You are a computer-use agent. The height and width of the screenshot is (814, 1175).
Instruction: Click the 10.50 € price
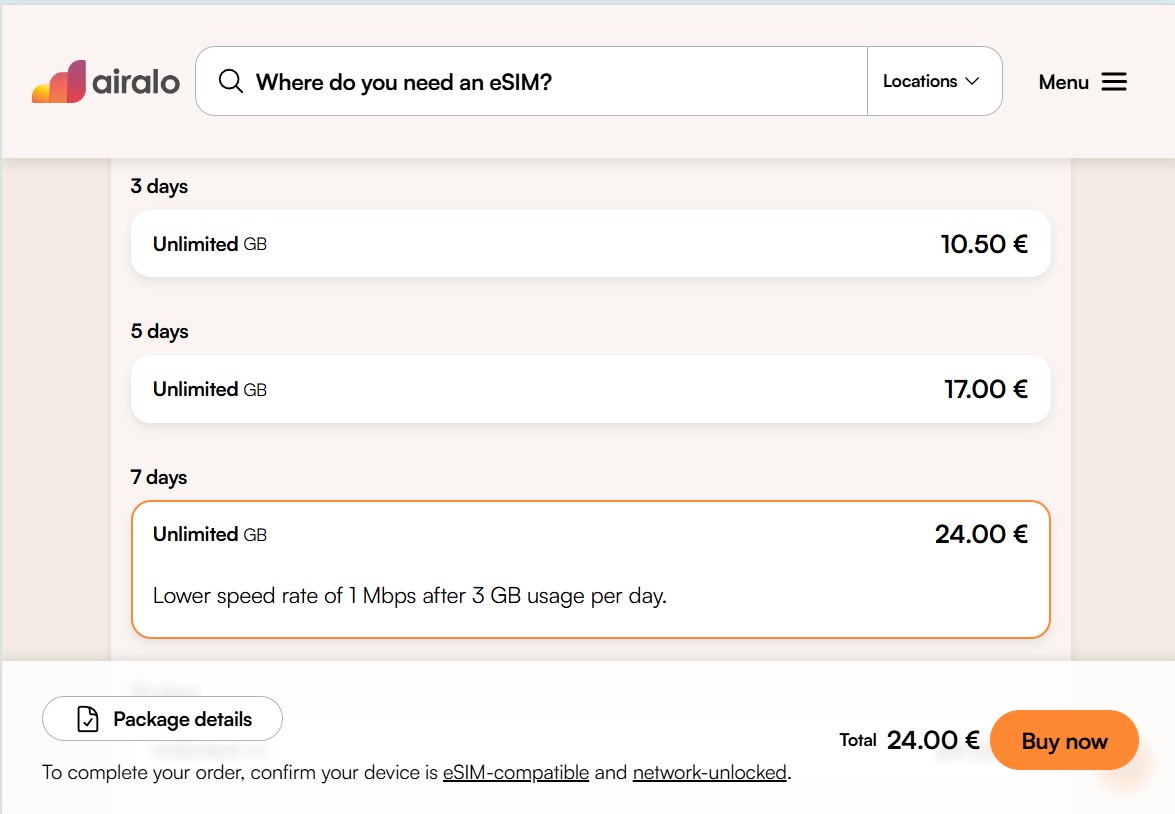(x=984, y=244)
